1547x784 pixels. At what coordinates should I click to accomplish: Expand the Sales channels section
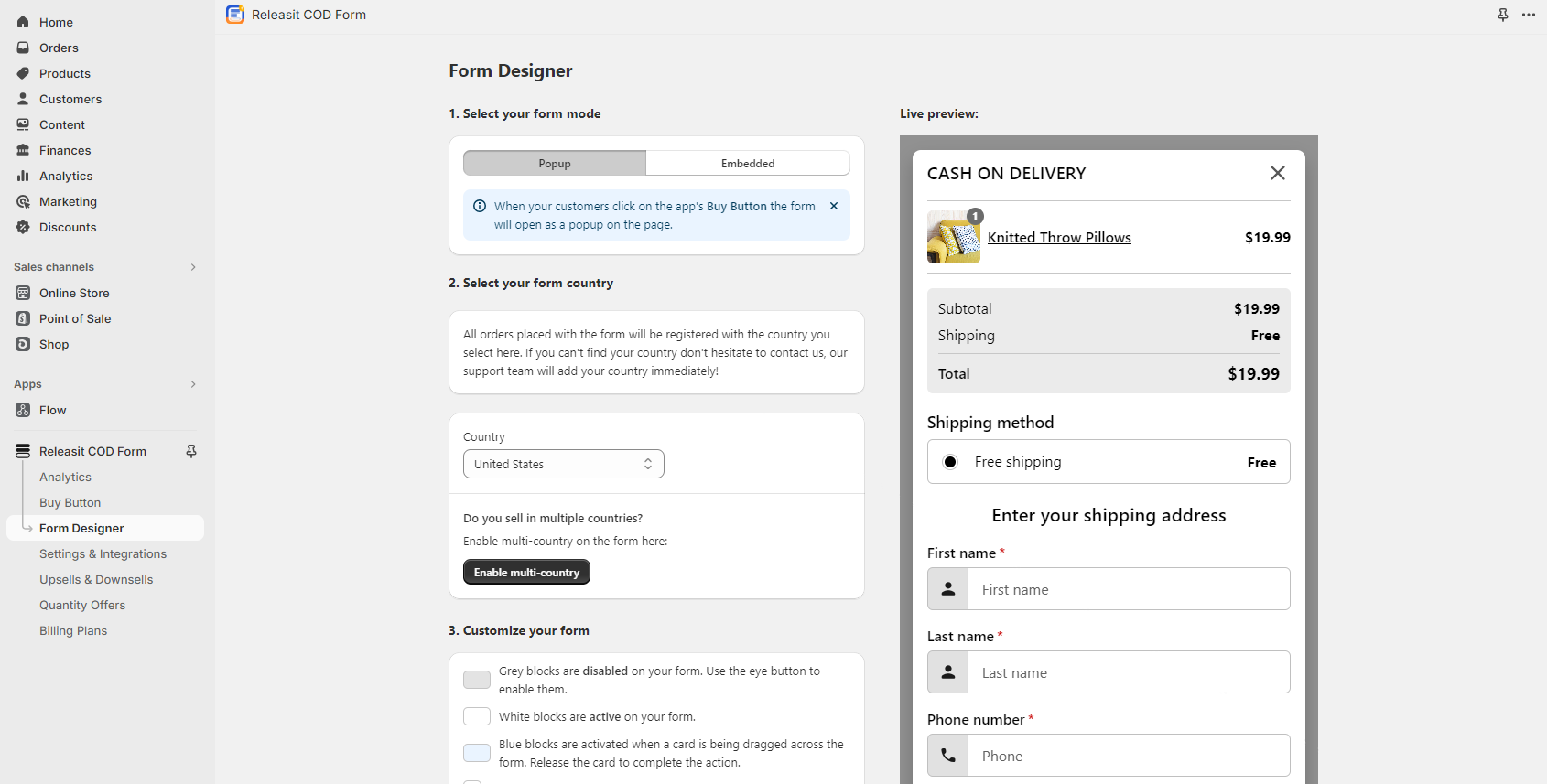[x=193, y=267]
